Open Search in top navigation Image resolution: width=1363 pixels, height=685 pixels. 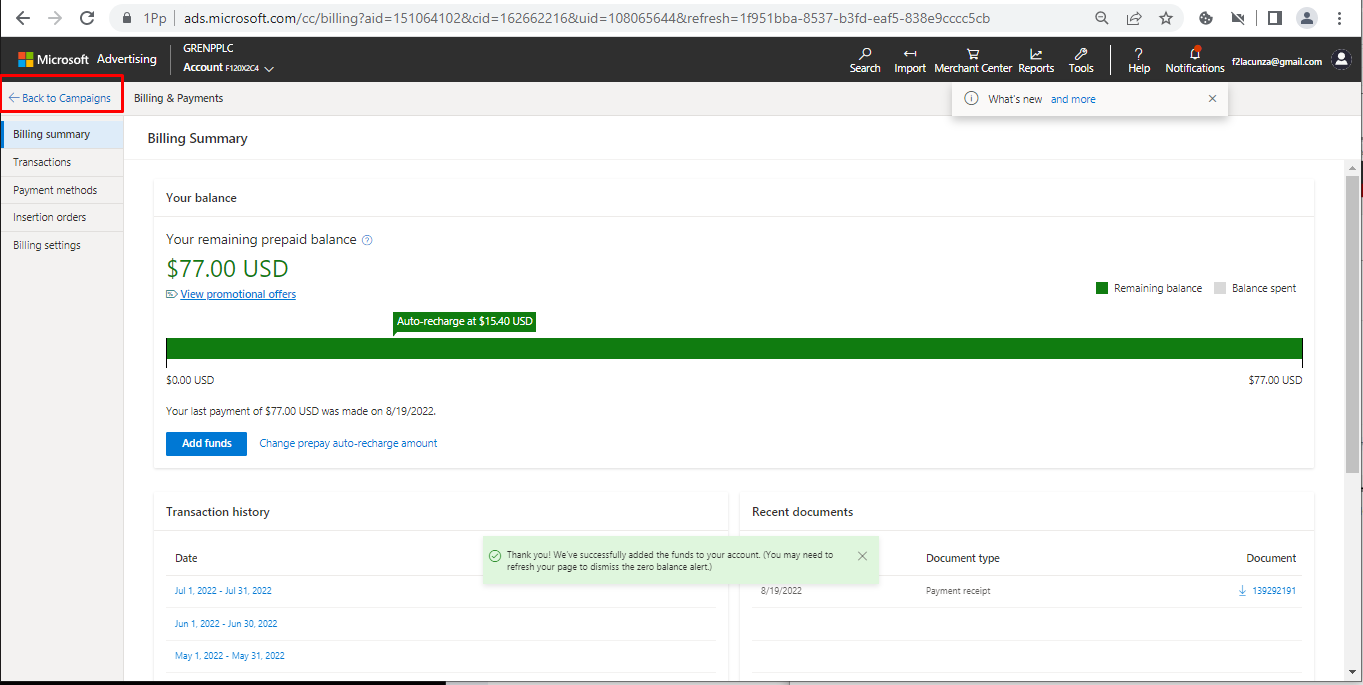tap(865, 60)
